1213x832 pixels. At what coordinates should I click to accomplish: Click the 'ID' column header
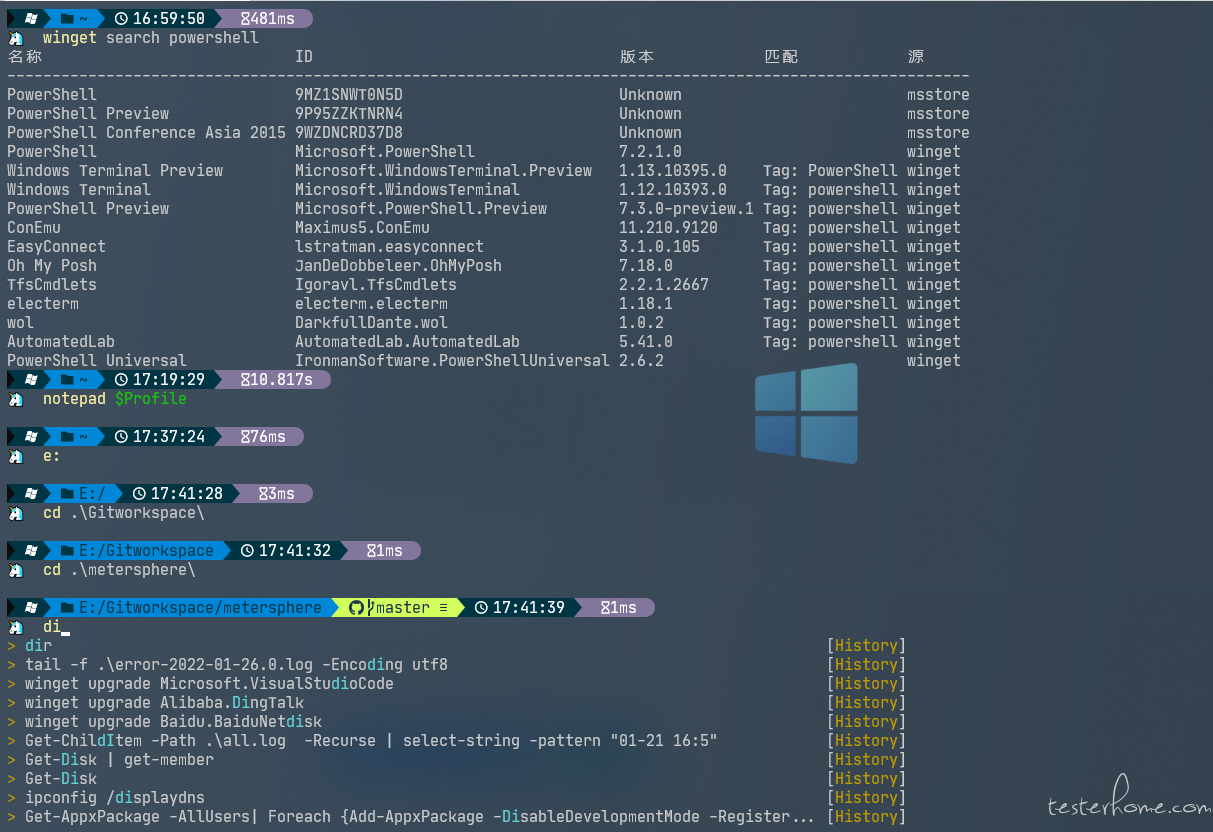[x=304, y=57]
